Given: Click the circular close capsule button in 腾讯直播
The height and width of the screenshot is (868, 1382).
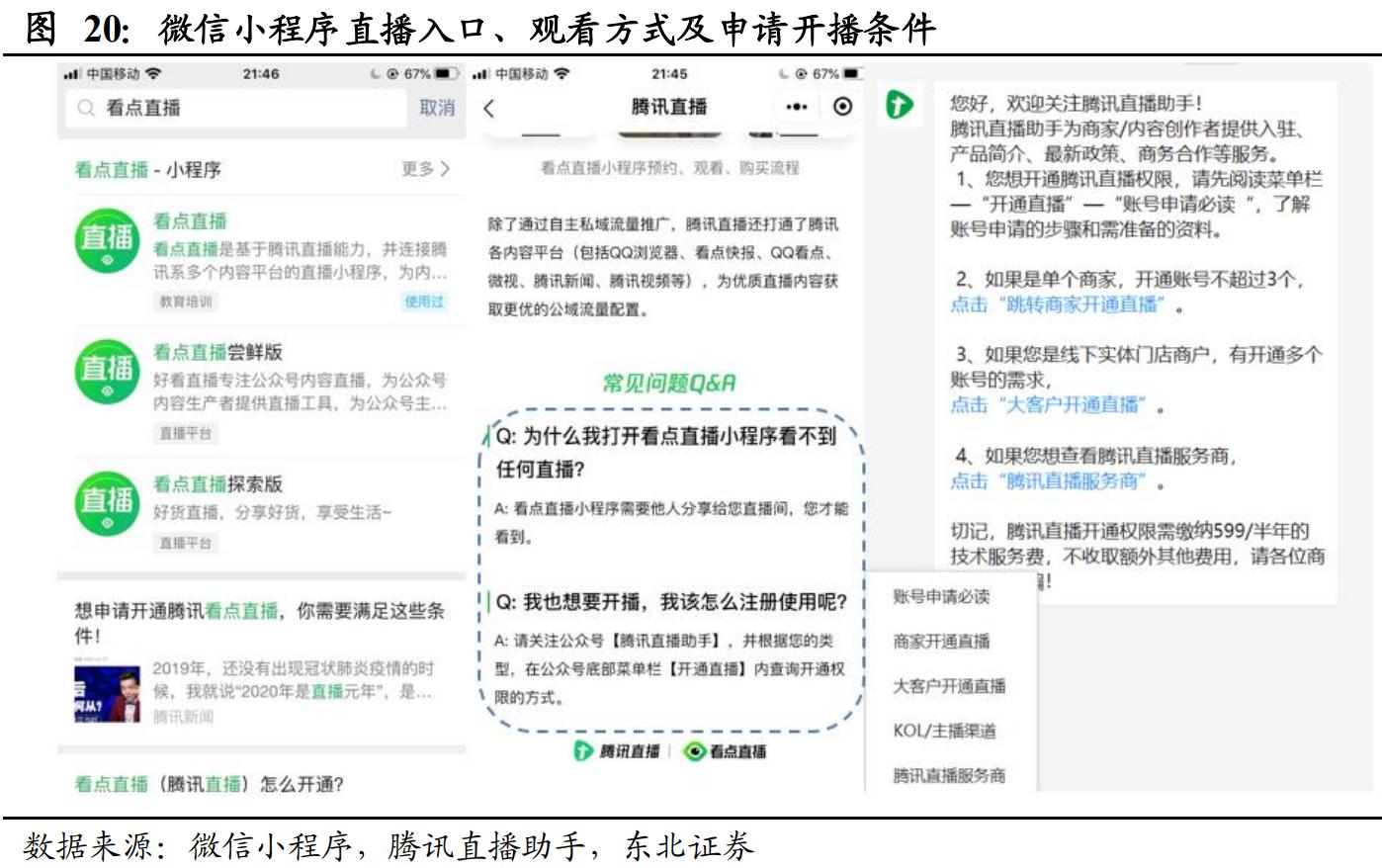Looking at the screenshot, I should [843, 108].
